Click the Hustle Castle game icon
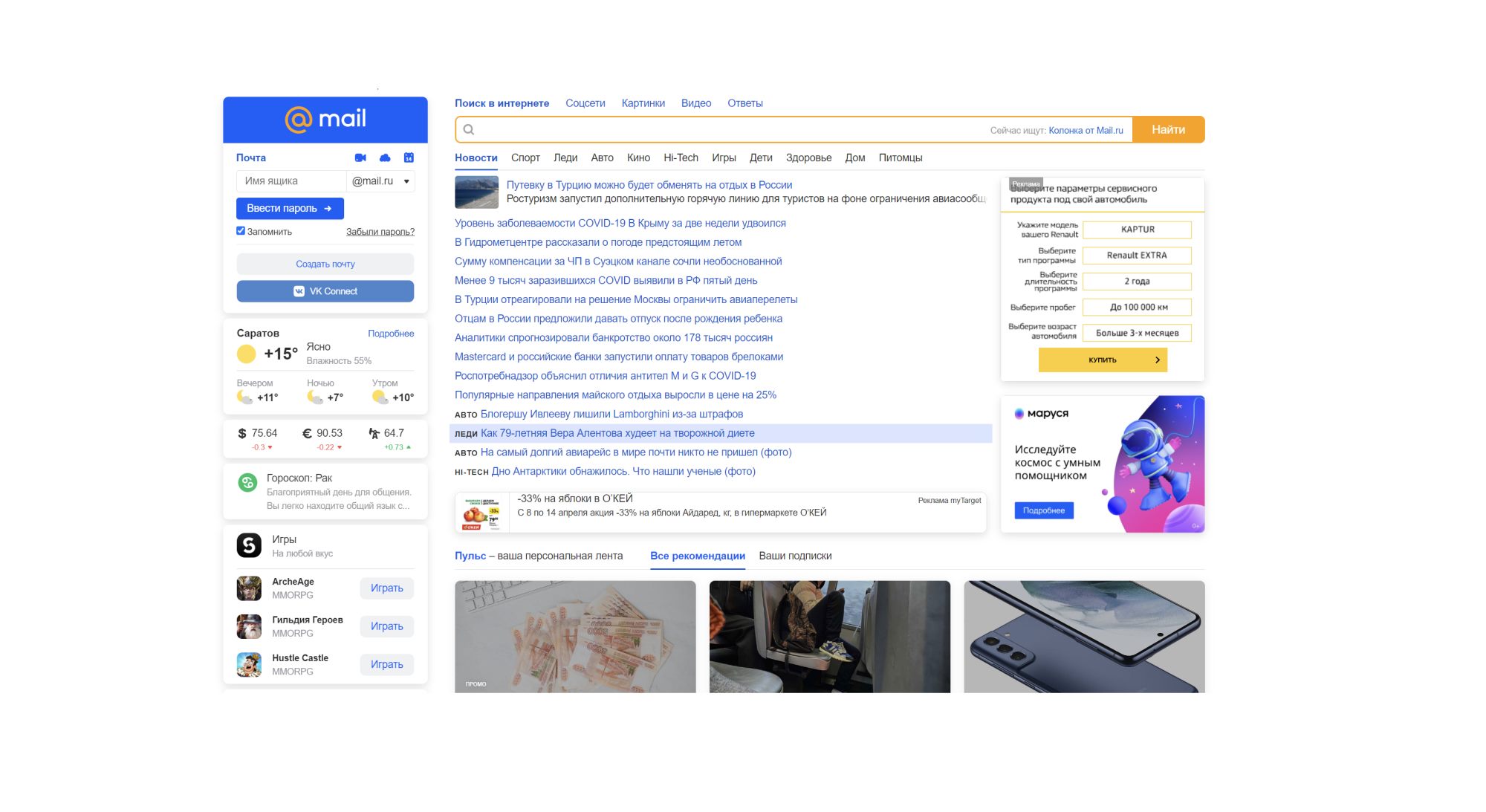1486x812 pixels. click(249, 664)
